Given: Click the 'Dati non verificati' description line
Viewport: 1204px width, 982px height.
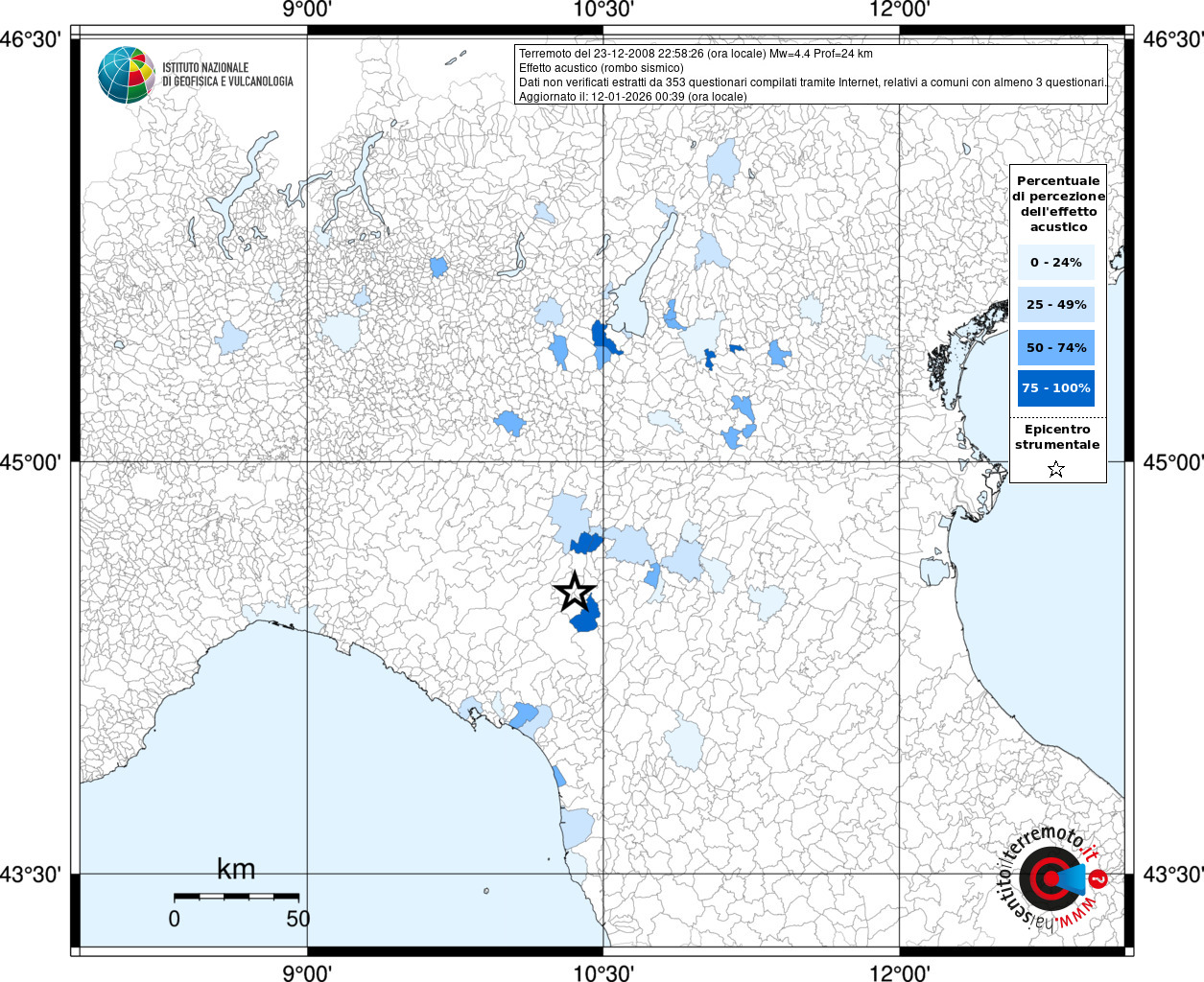Looking at the screenshot, I should [x=812, y=82].
